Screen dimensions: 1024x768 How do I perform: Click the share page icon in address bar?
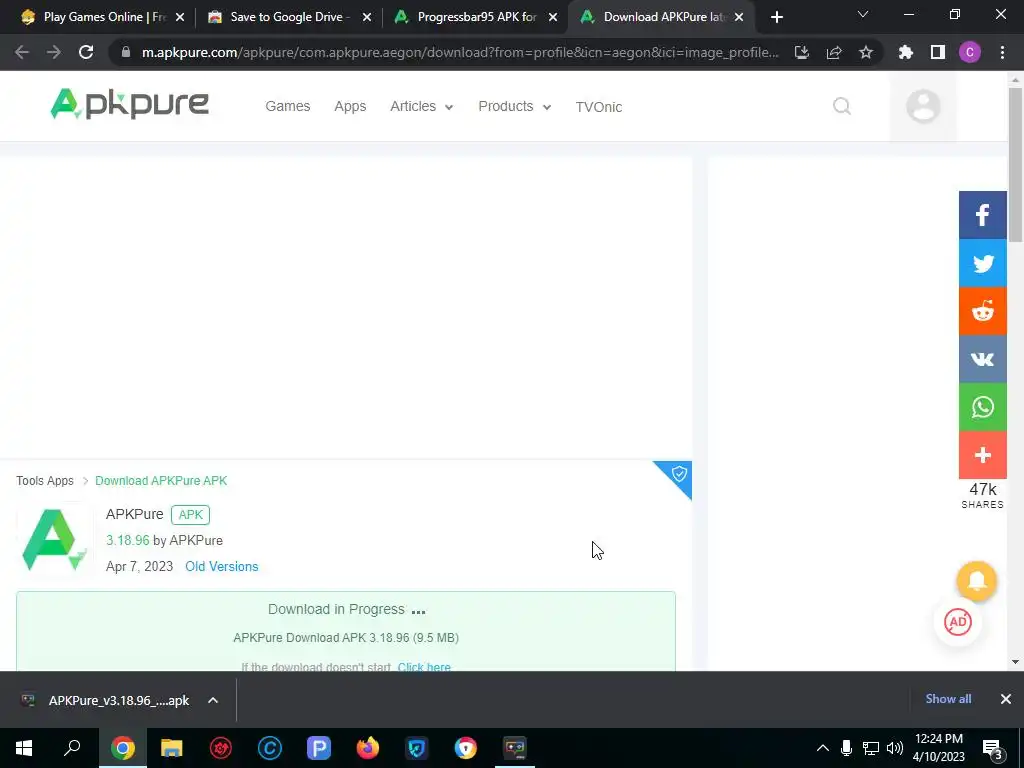coord(834,52)
